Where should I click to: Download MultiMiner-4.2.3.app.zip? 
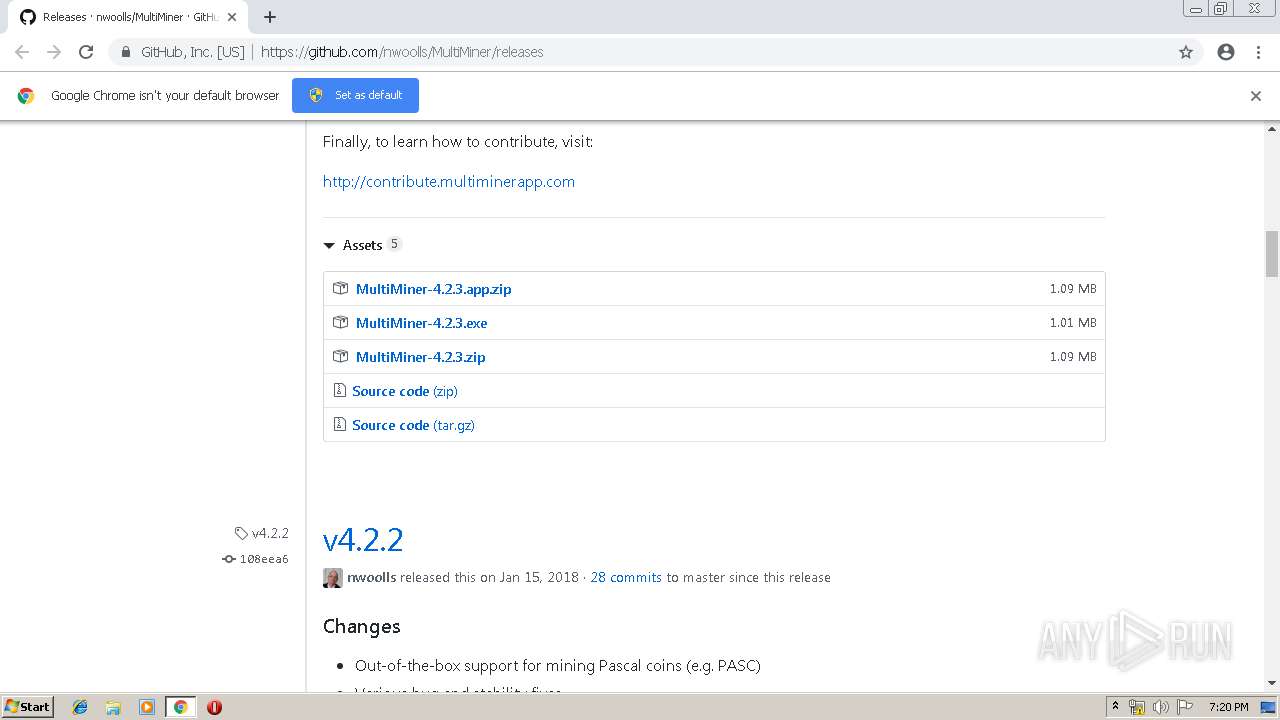tap(433, 289)
